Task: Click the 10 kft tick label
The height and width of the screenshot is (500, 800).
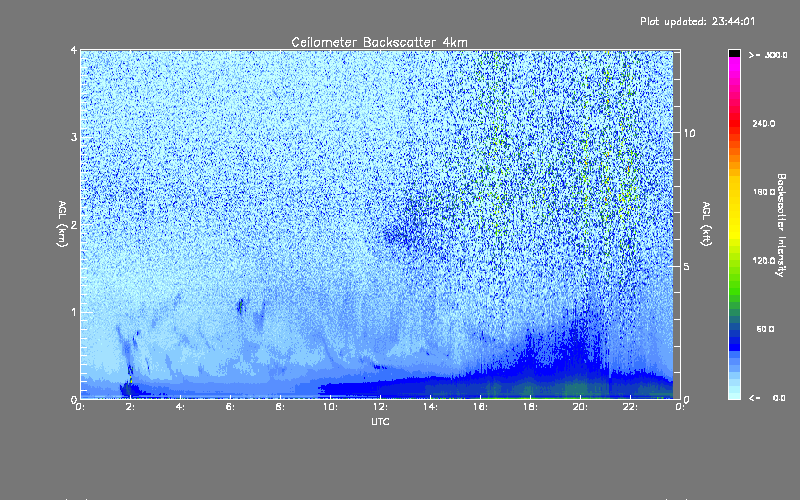Action: pos(689,133)
